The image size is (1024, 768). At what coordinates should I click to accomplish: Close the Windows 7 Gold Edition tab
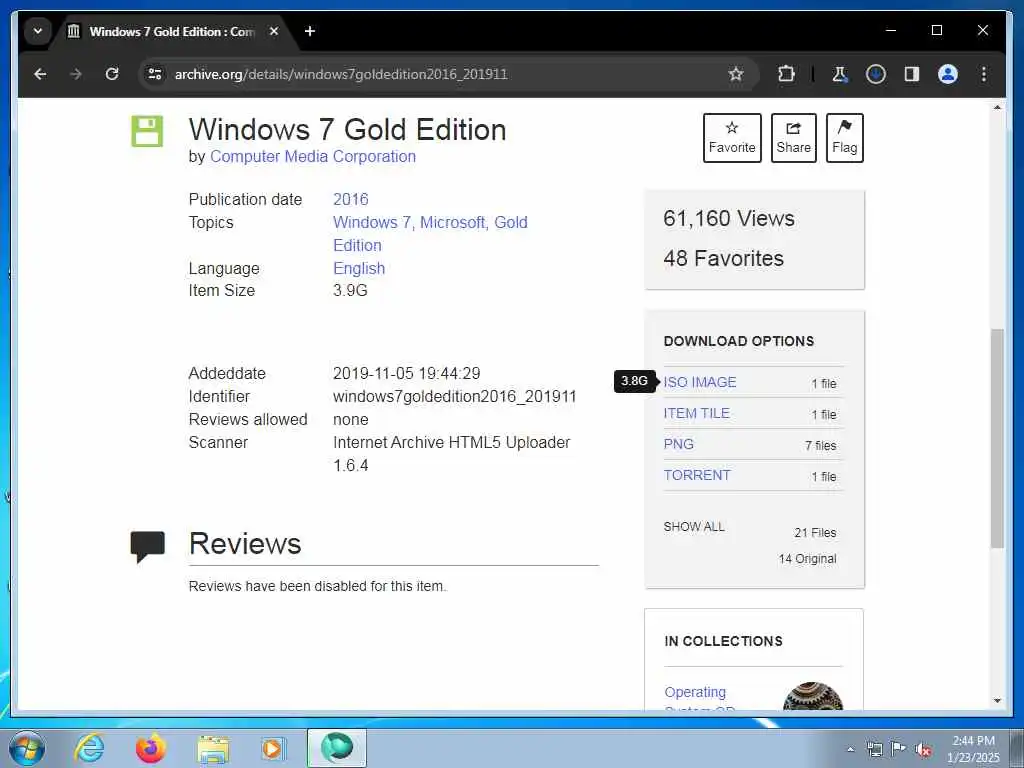tap(274, 31)
